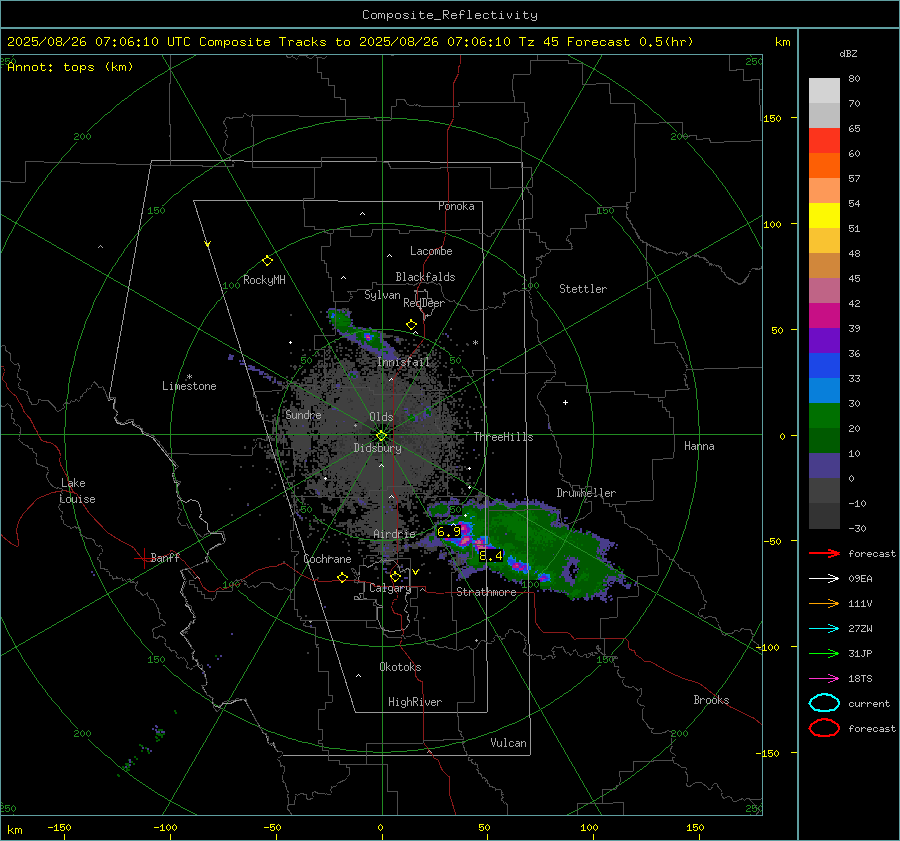
Task: Select the green 20–30 dBZ swatch
Action: (824, 416)
